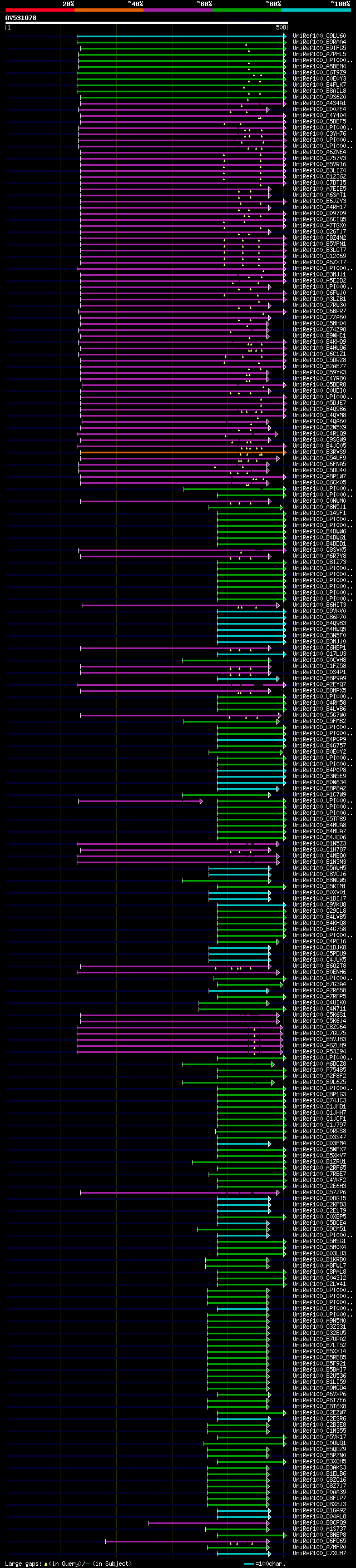Open hit UniRef100_B8AIL8
Image resolution: width=356 pixels, height=1568 pixels.
point(319,91)
